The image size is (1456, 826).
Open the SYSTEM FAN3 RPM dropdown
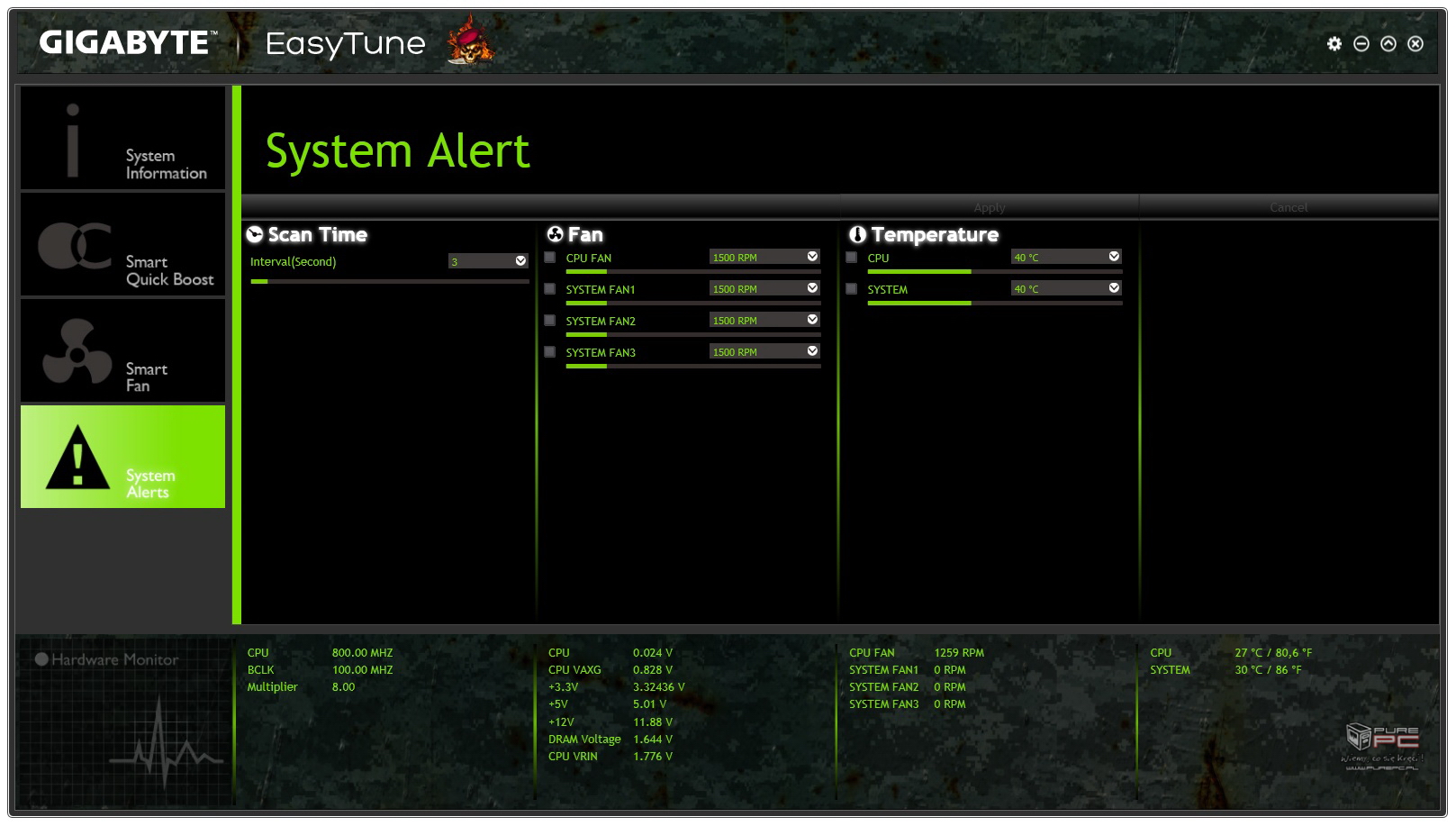(764, 351)
